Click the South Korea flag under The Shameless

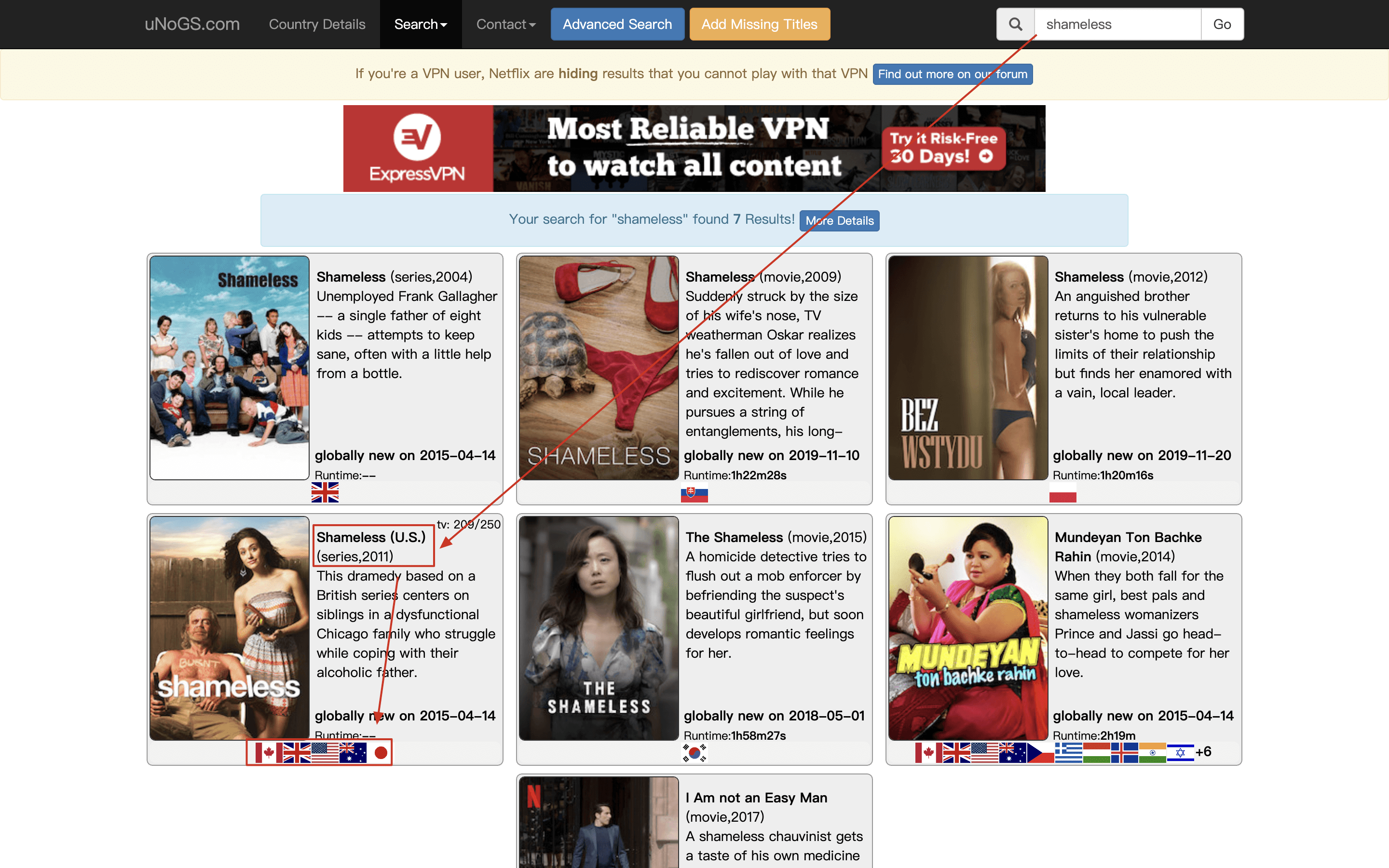[694, 752]
